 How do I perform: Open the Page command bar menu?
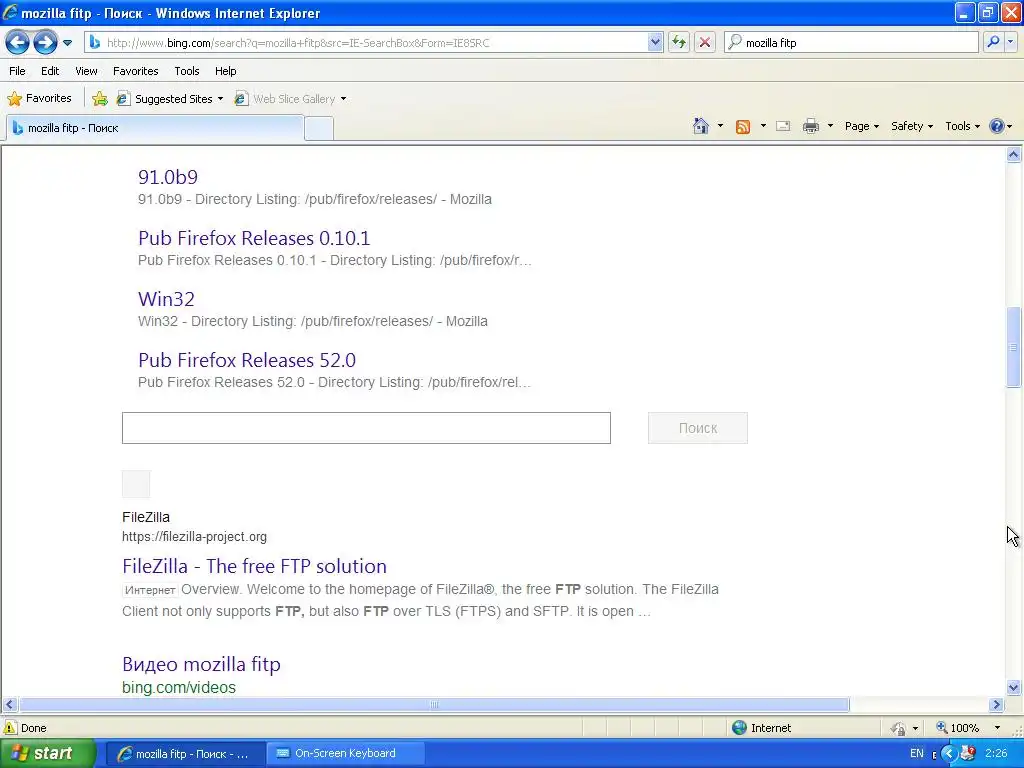pos(861,126)
